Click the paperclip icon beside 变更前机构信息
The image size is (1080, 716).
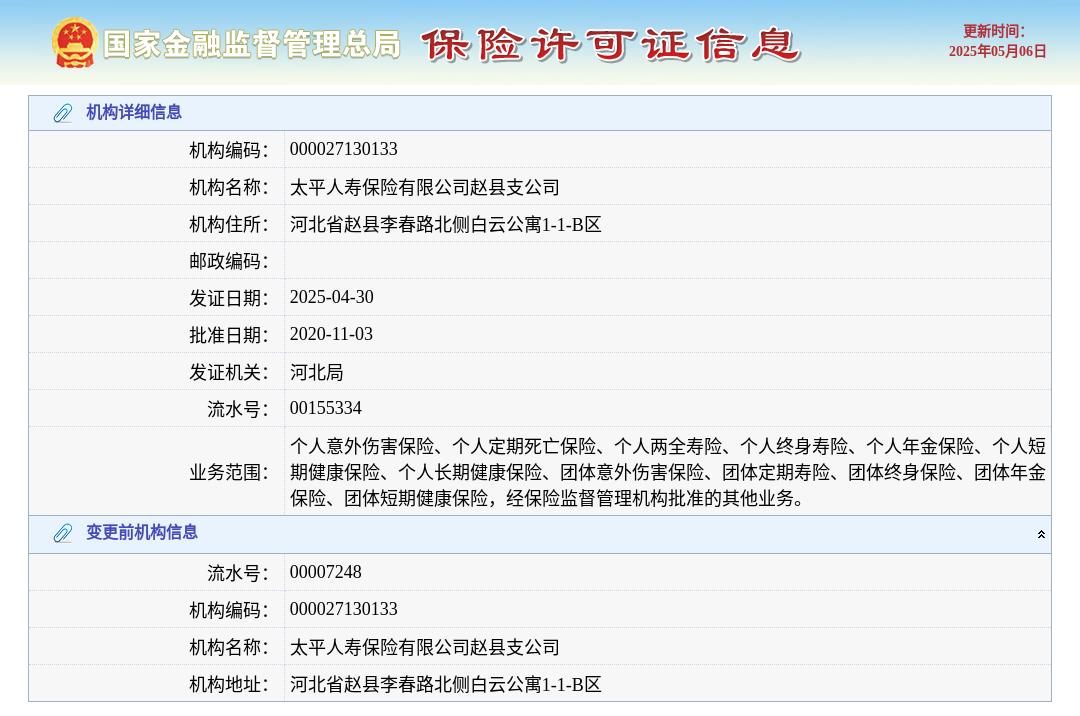point(63,533)
